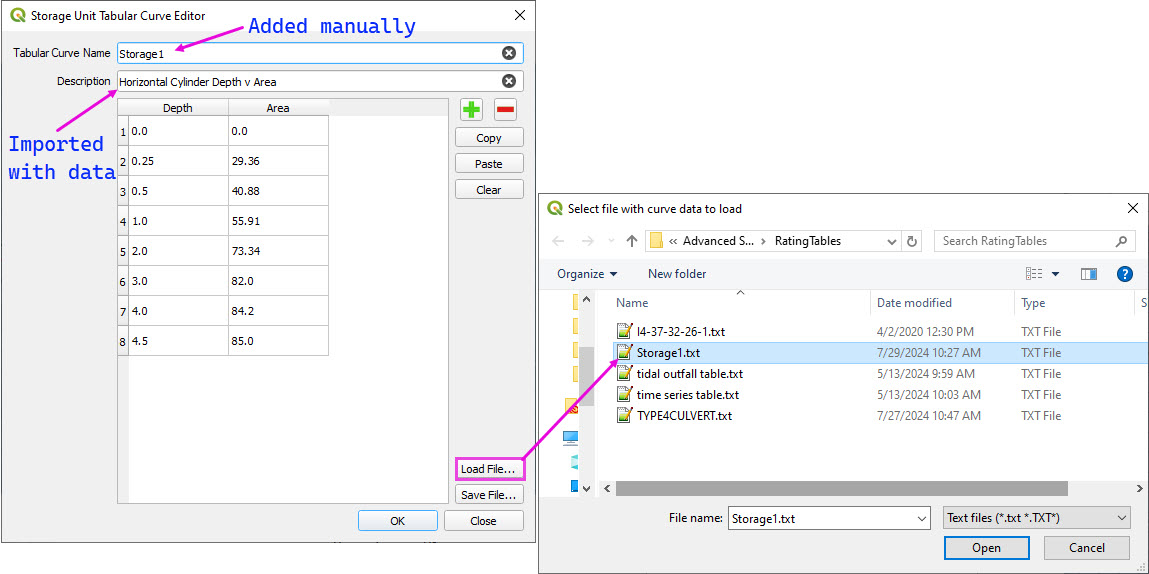Open the Organize menu
Viewport: 1149px width, 574px height.
(587, 274)
